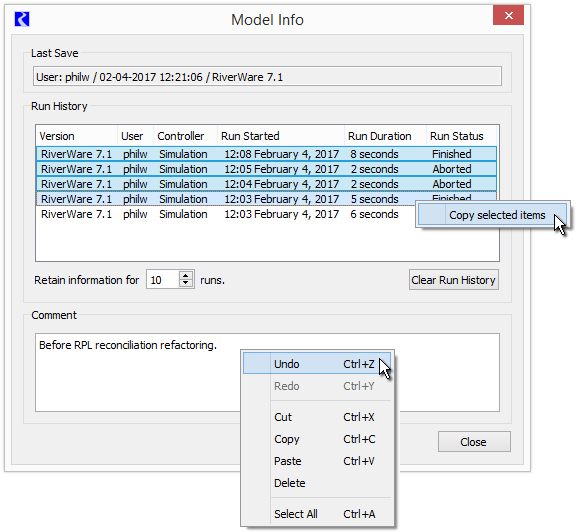Click the Clear Run History button
The width and height of the screenshot is (576, 532).
(454, 280)
